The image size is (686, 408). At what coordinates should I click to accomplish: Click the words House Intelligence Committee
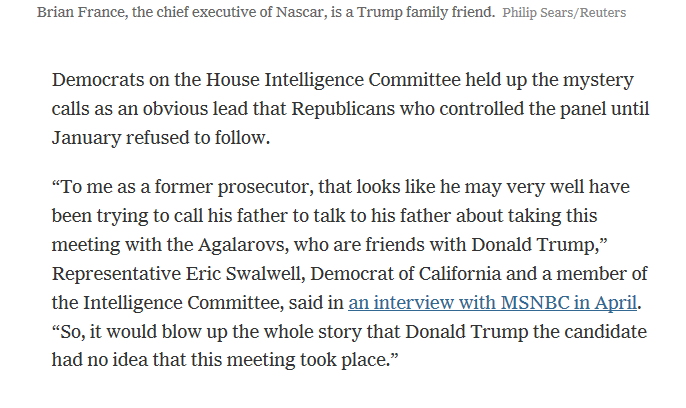(x=333, y=80)
